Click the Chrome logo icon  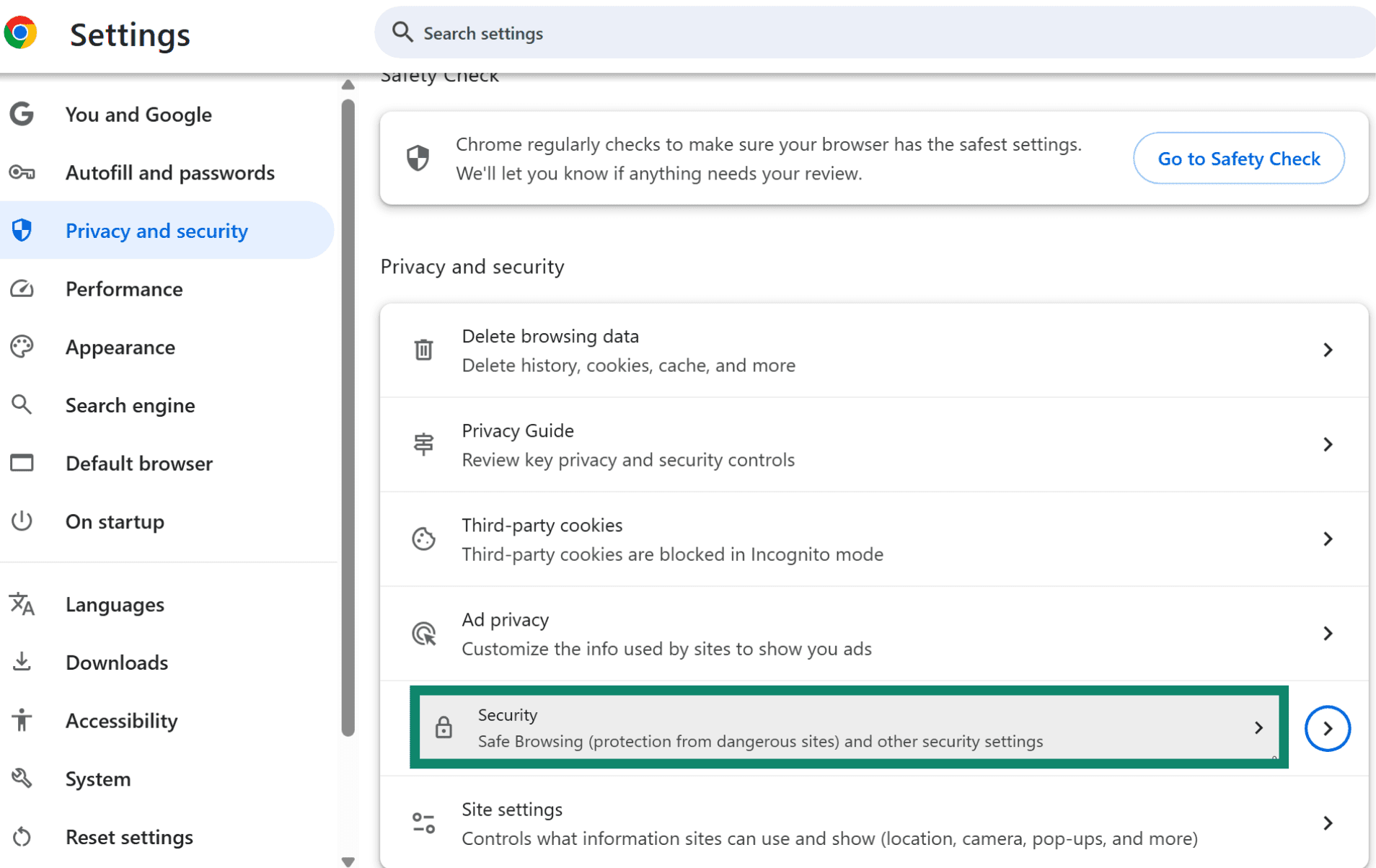pos(22,32)
